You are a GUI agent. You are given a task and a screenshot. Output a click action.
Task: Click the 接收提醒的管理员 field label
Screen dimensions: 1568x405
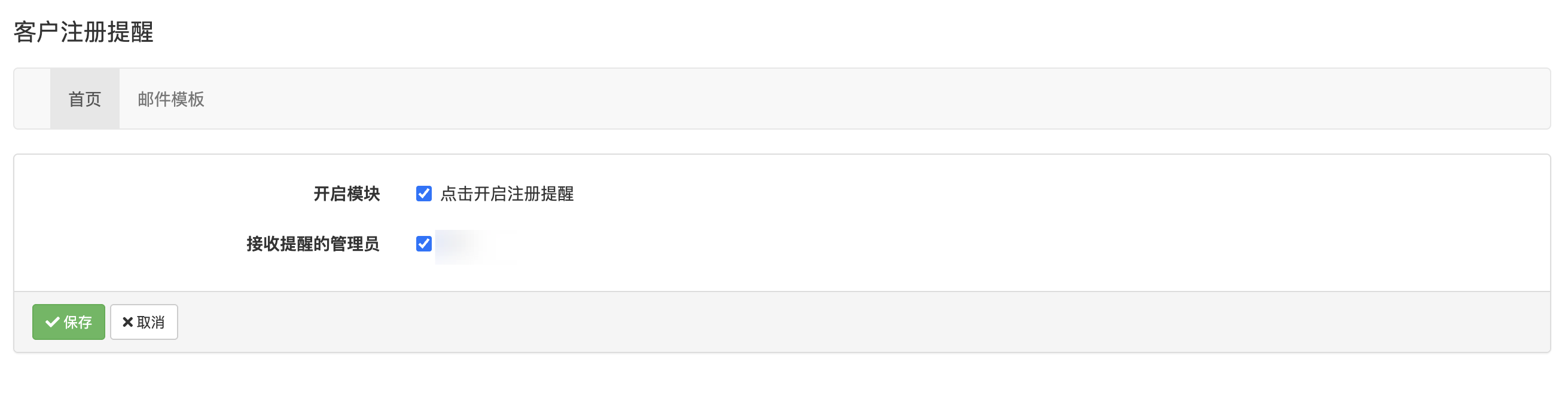pyautogui.click(x=313, y=244)
